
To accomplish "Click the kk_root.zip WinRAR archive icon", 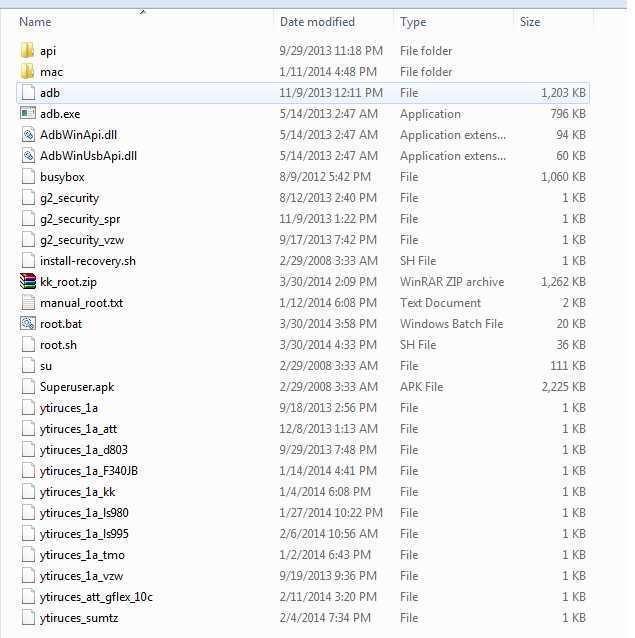I will 28,282.
